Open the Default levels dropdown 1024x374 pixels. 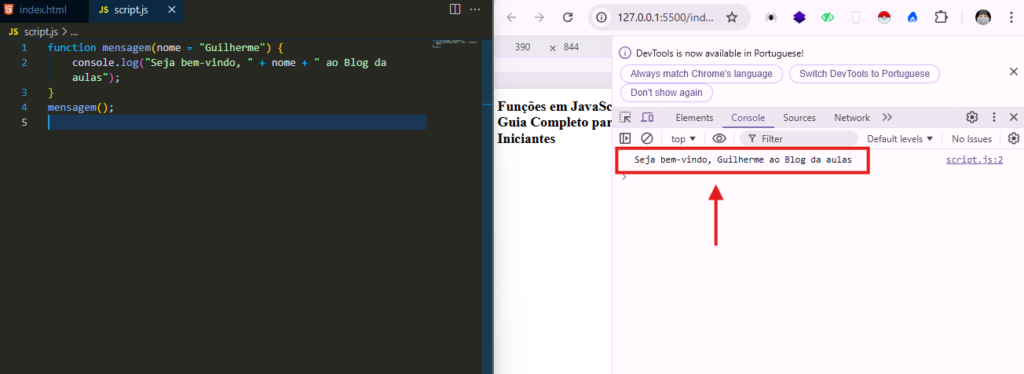coord(900,138)
